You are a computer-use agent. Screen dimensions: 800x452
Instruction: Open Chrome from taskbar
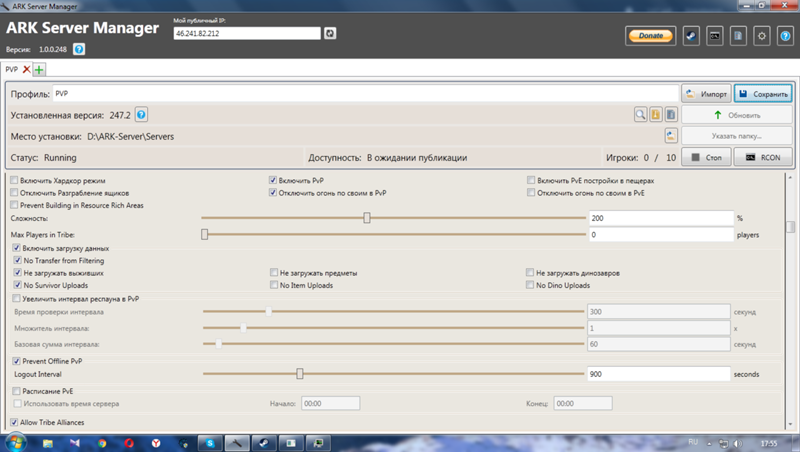coord(102,443)
